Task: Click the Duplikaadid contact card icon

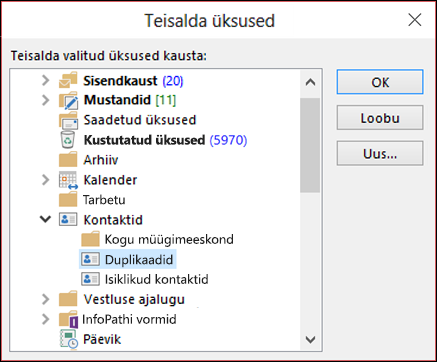Action: click(x=90, y=259)
